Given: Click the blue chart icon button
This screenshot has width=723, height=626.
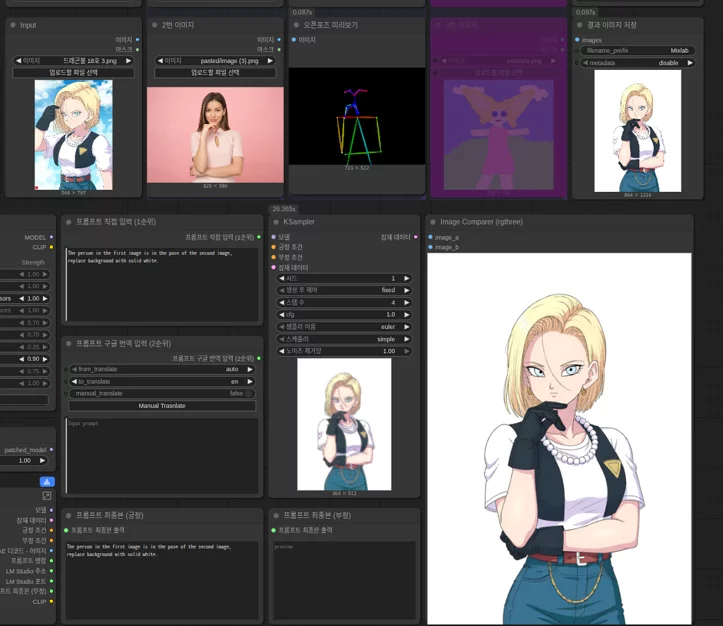Looking at the screenshot, I should 47,482.
